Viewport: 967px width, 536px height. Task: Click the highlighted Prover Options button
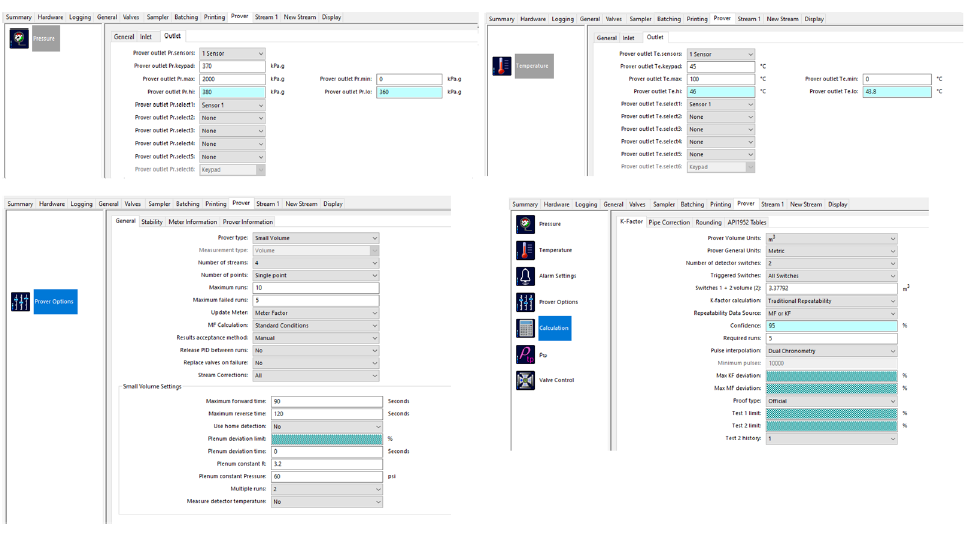pyautogui.click(x=56, y=302)
